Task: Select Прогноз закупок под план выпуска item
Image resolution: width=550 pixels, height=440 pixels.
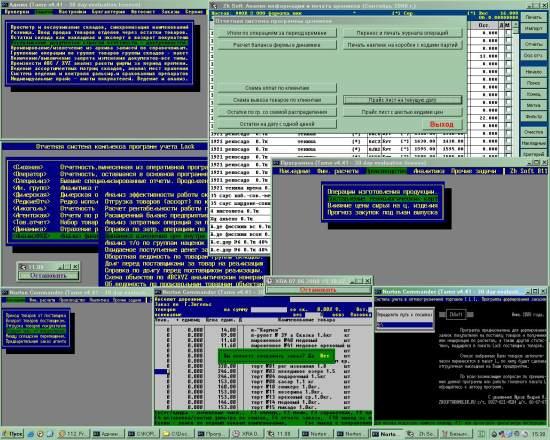Action: coord(382,212)
